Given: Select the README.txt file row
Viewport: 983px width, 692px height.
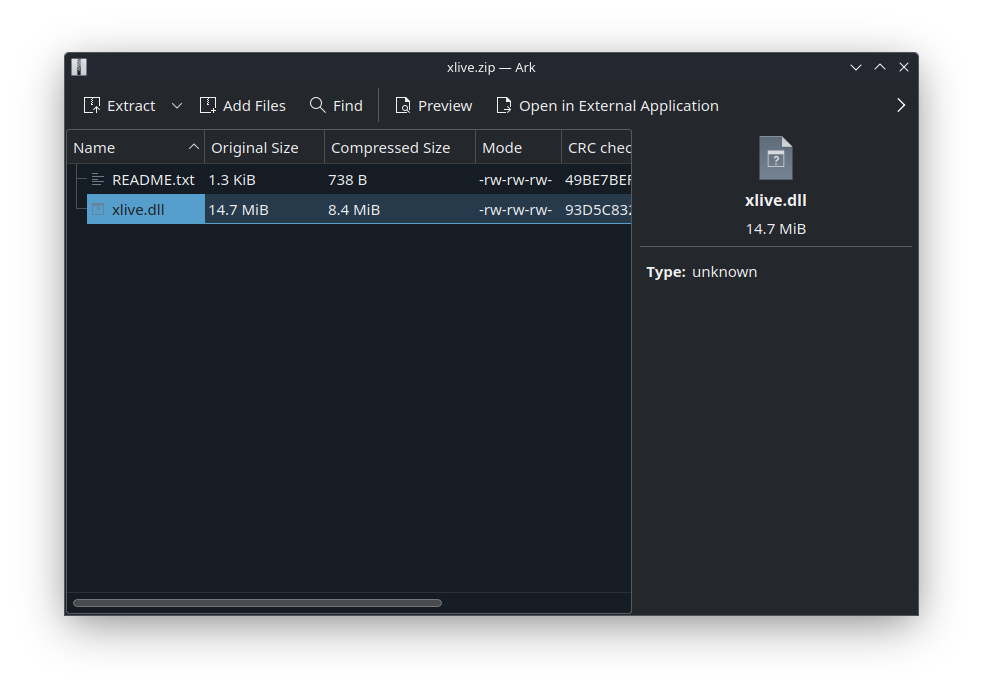Looking at the screenshot, I should click(x=359, y=180).
